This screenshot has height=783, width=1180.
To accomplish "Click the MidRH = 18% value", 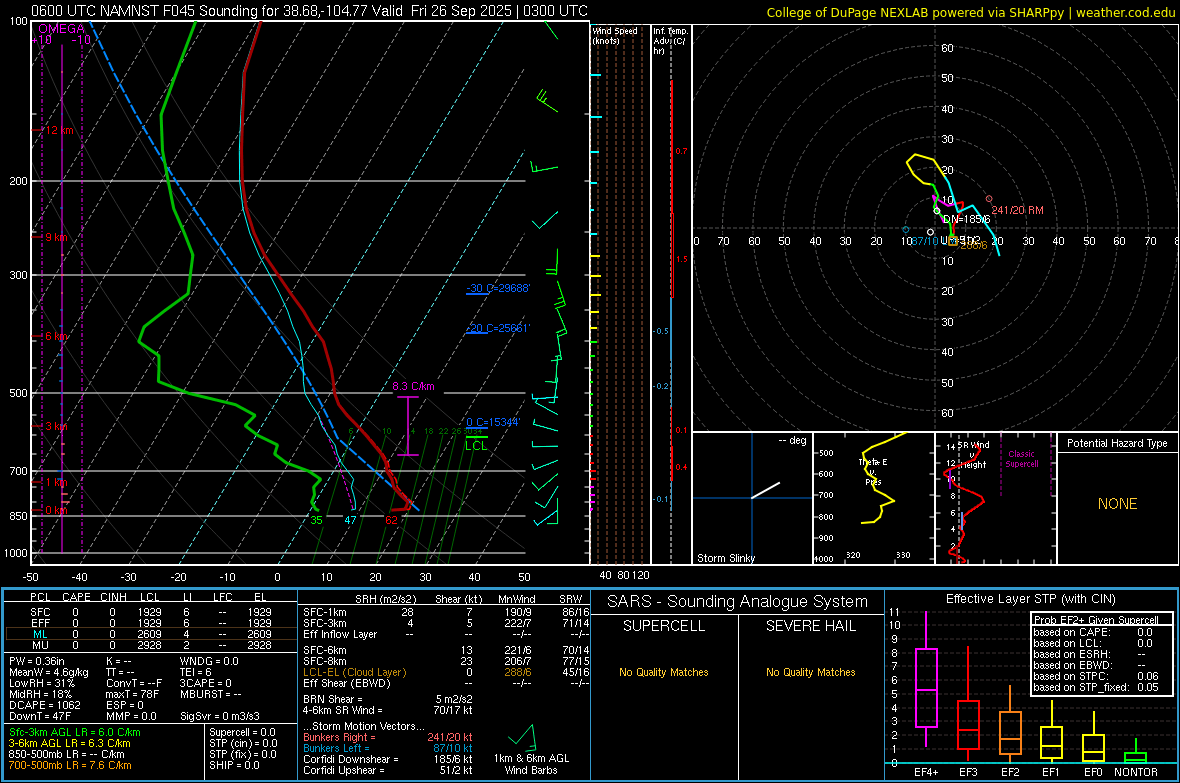I will point(40,693).
